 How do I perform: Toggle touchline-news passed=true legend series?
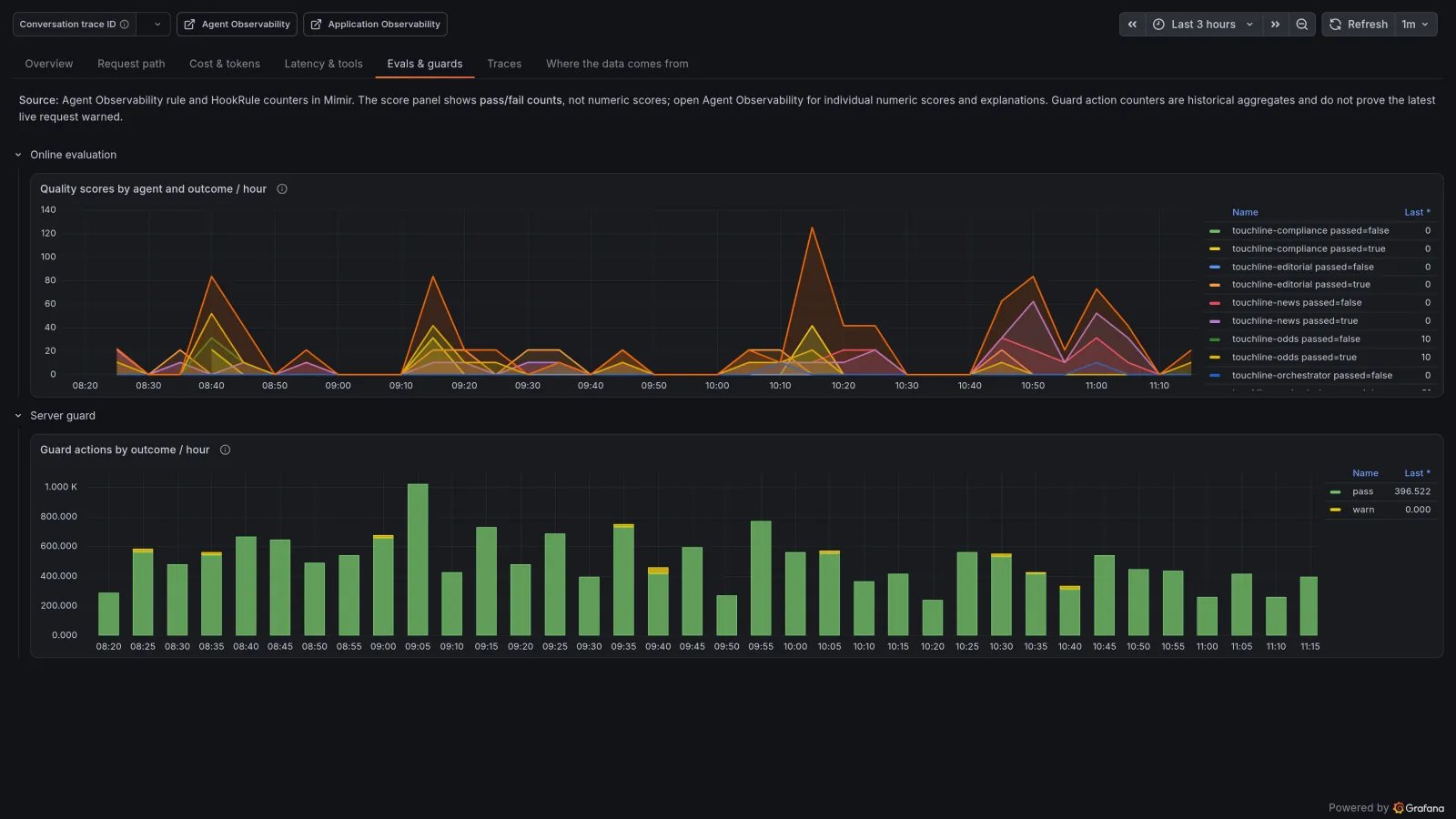click(1295, 321)
